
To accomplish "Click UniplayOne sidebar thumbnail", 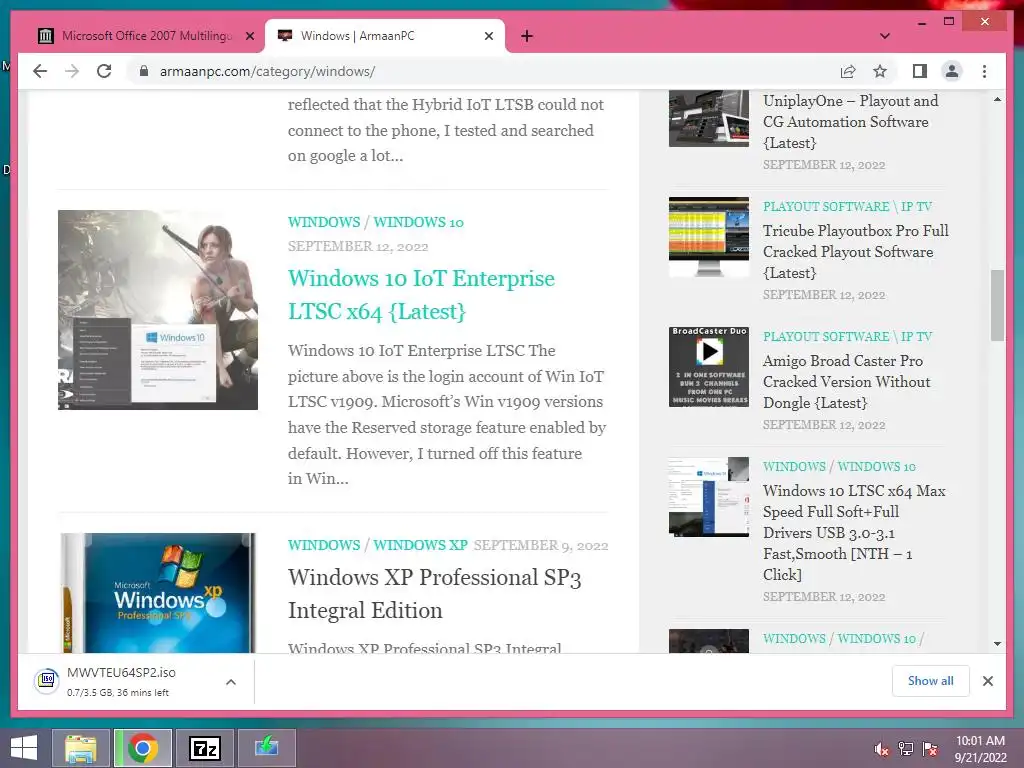I will [x=709, y=118].
